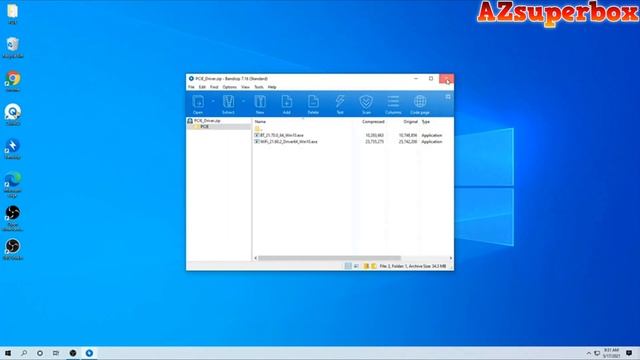Click the Extract toolbar icon

tap(228, 104)
